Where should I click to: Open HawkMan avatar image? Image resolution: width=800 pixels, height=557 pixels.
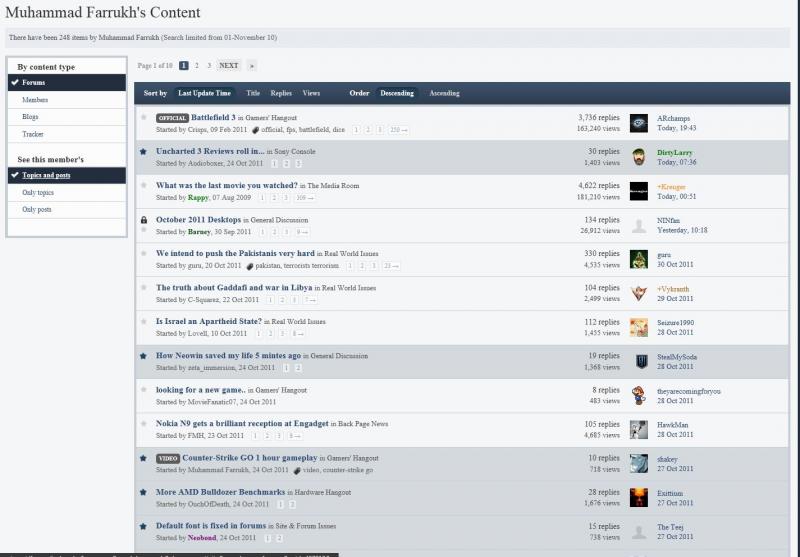click(x=639, y=429)
